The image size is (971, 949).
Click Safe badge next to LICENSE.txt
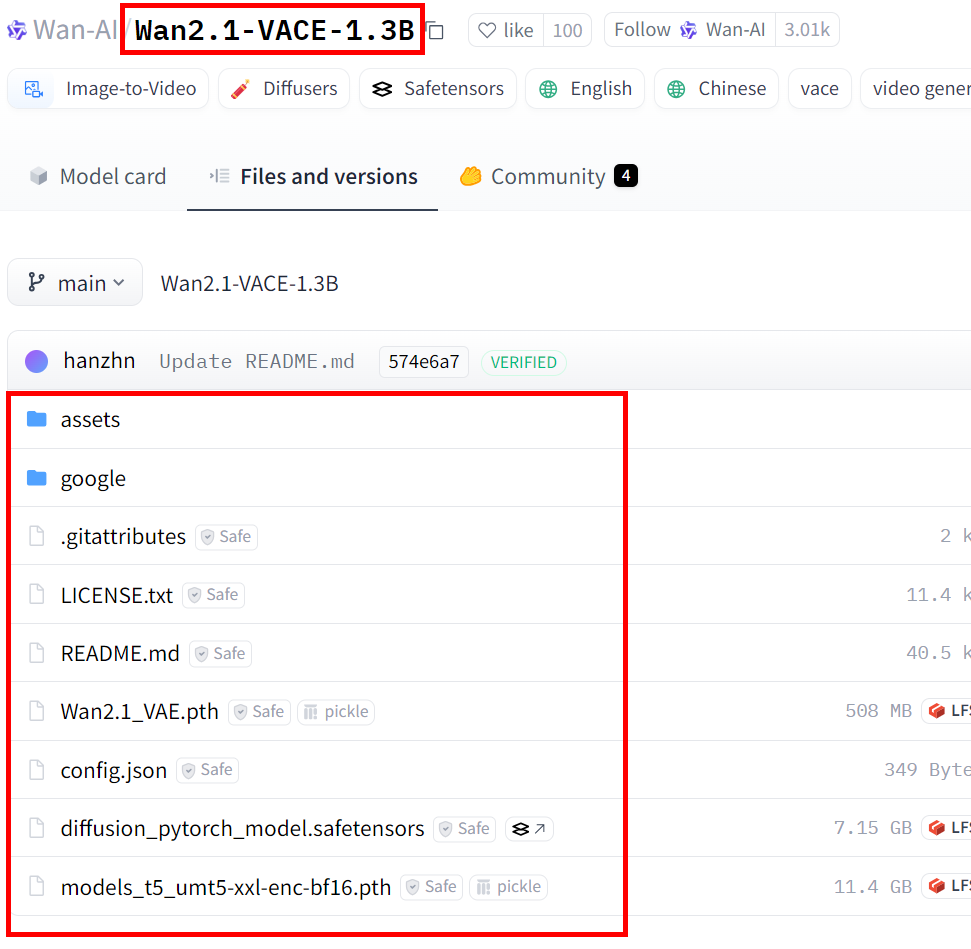pyautogui.click(x=214, y=595)
